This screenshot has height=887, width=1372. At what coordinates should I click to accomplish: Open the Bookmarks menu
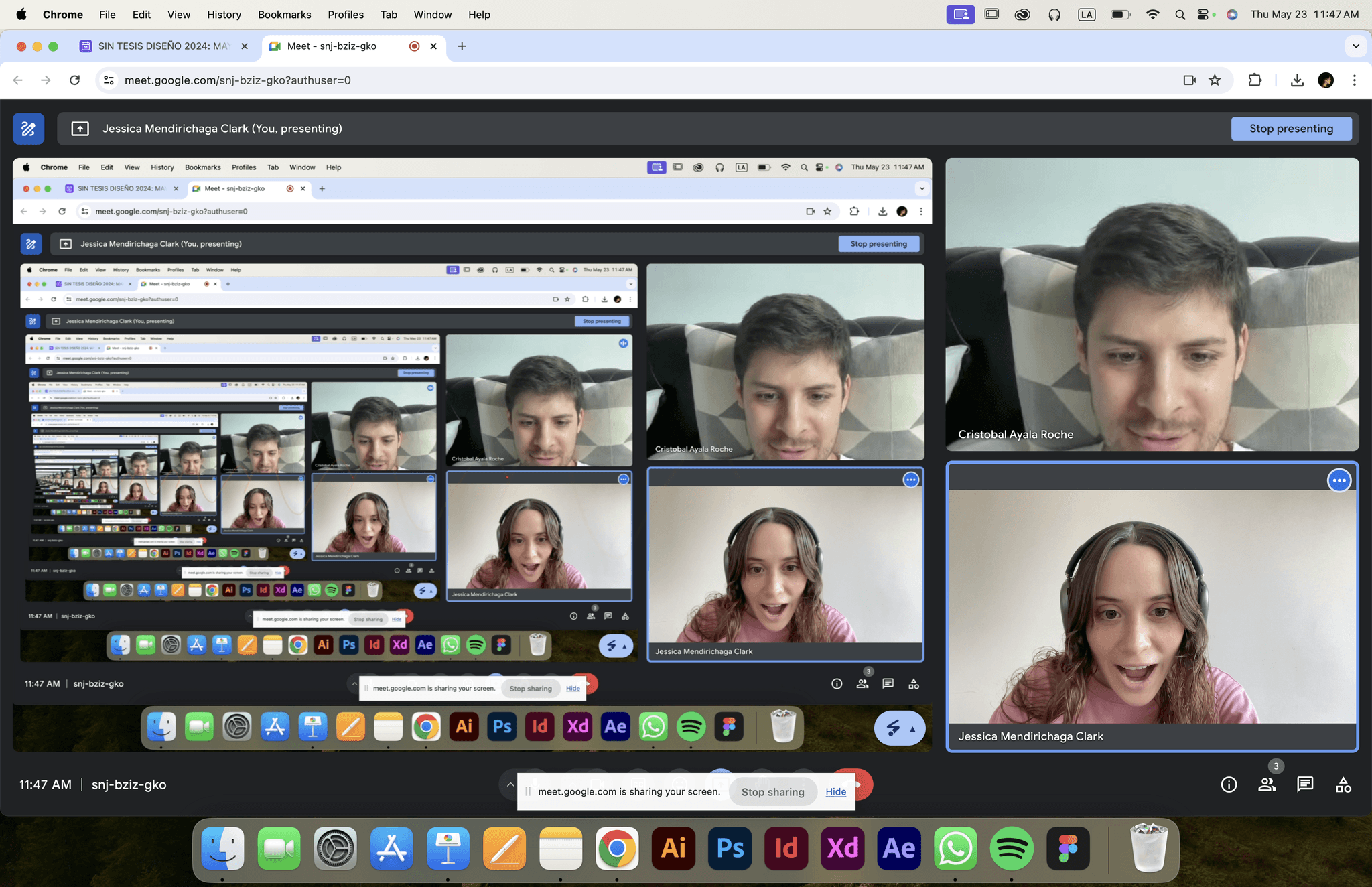tap(284, 15)
